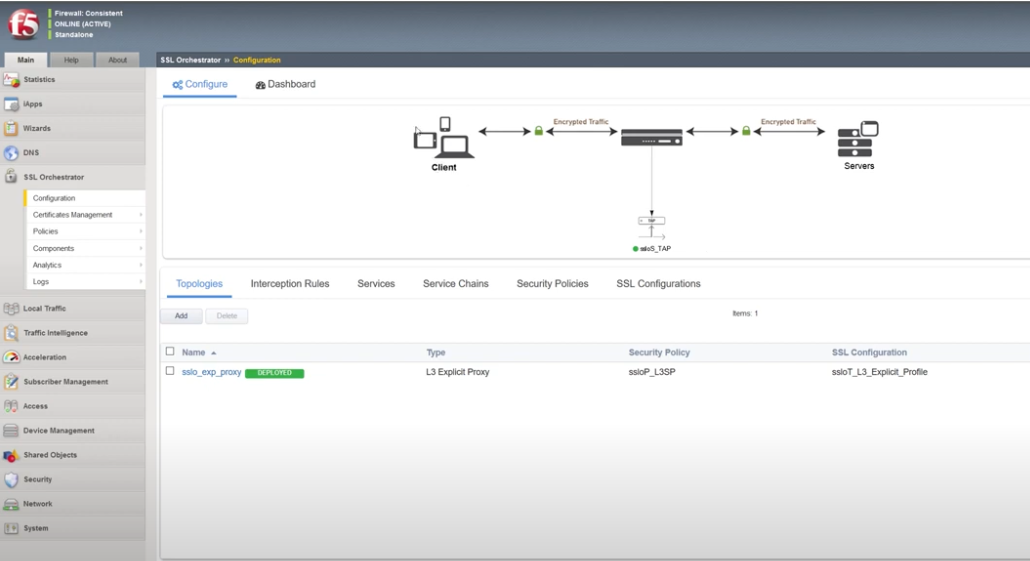Open the Statistics sidebar icon
1030x561 pixels.
click(x=11, y=80)
